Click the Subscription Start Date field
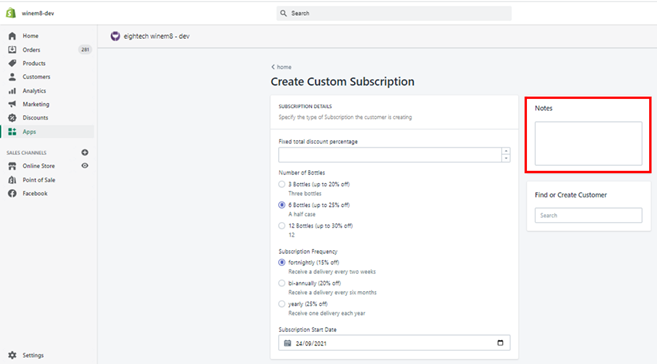Image resolution: width=657 pixels, height=364 pixels. click(x=394, y=343)
